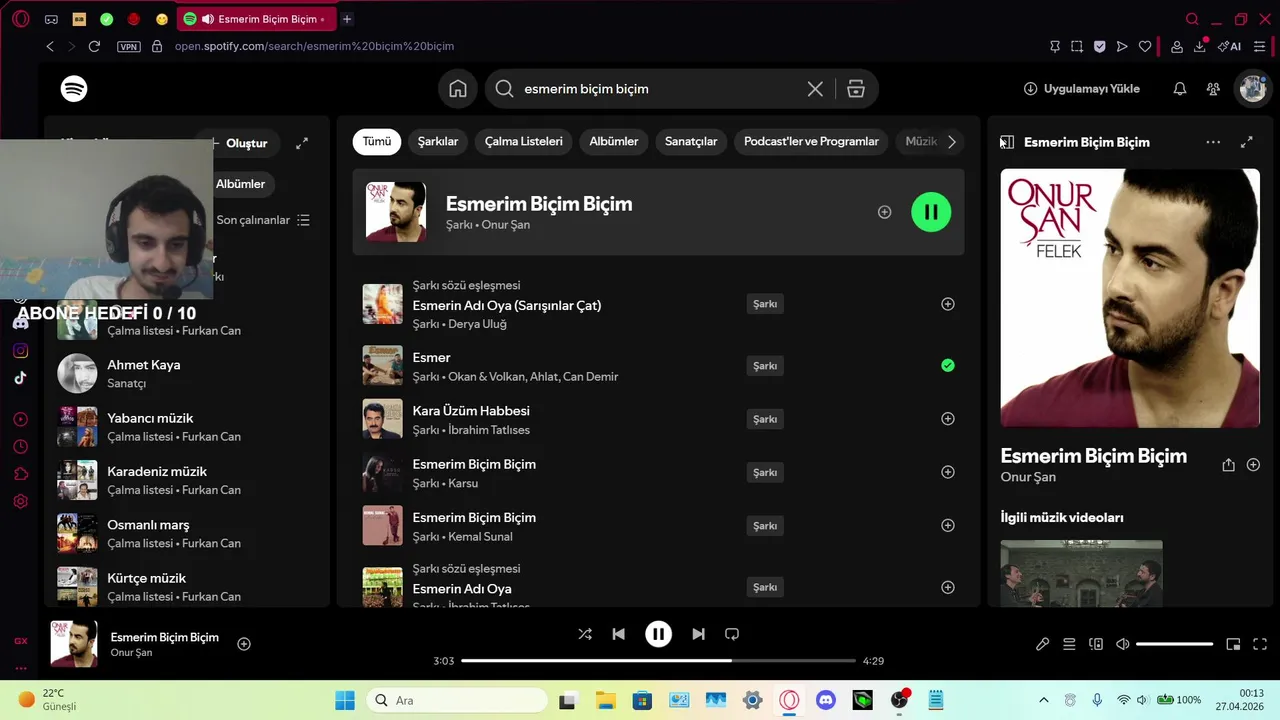Screen dimensions: 1280x720
Task: Click Uygulamayı Yükle install link
Action: click(x=1082, y=89)
